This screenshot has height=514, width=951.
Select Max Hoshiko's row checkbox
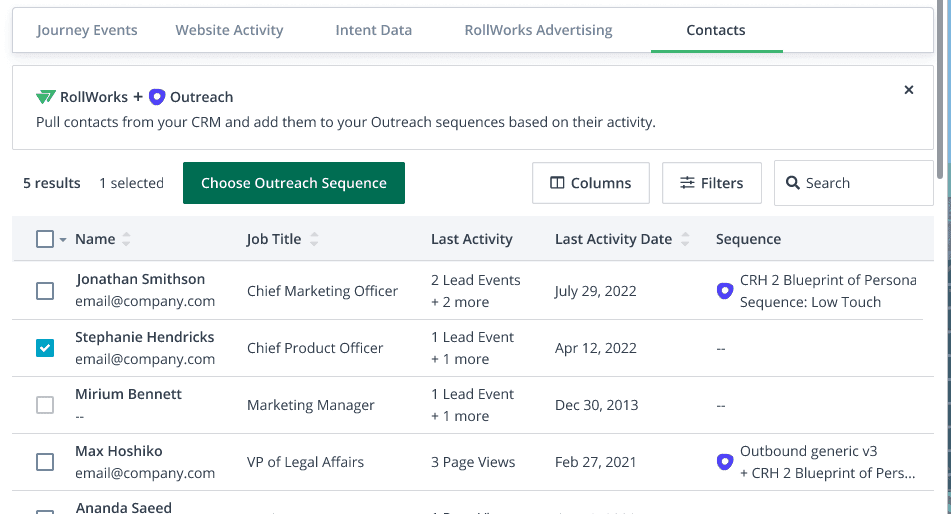45,462
